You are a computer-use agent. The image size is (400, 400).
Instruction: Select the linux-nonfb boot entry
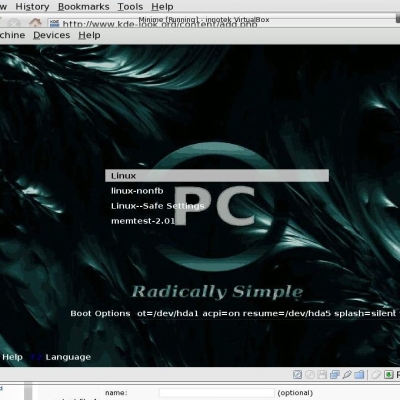click(137, 191)
